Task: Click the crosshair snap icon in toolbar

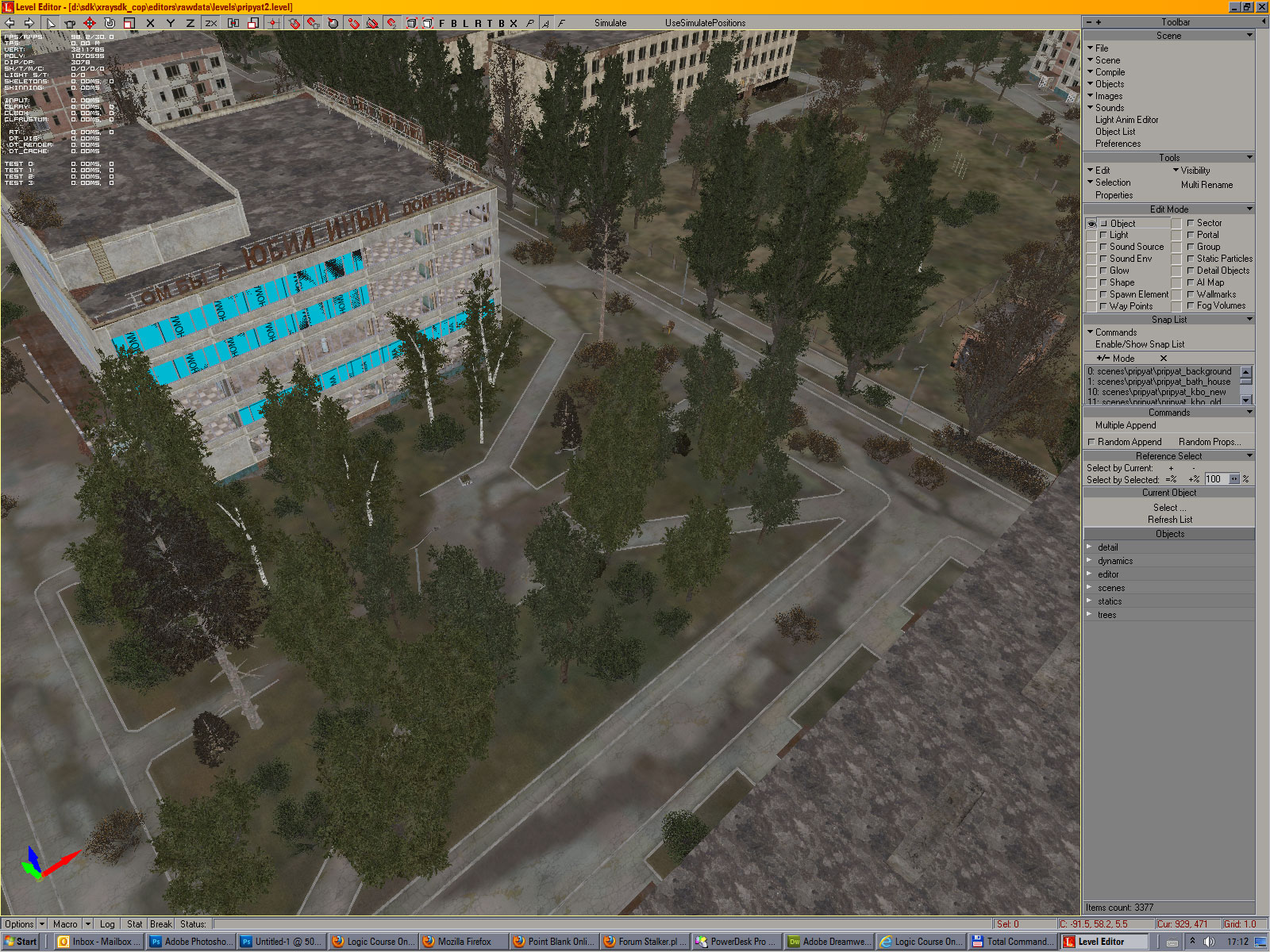Action: click(x=273, y=23)
